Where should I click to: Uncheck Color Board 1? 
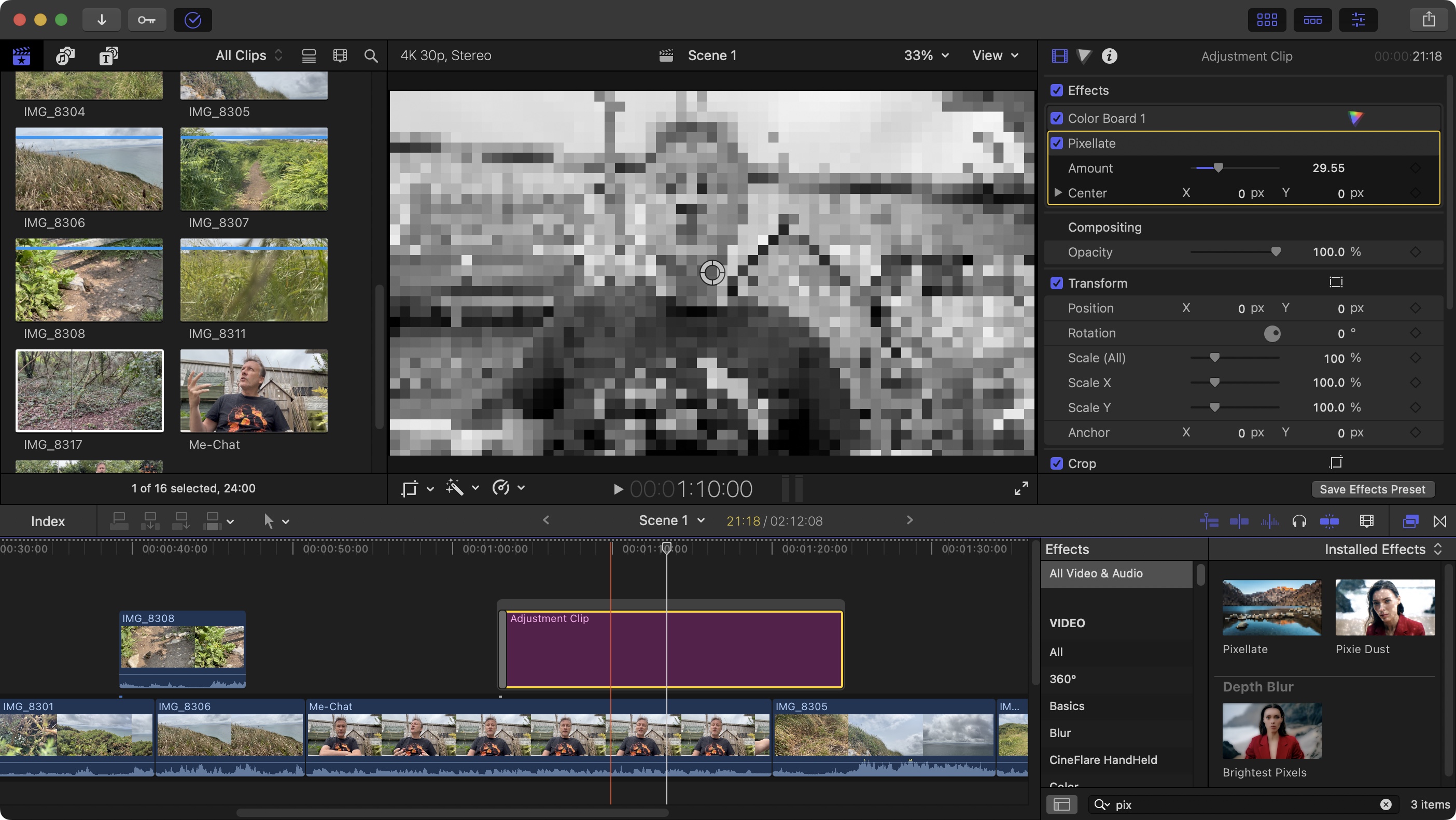click(1058, 118)
